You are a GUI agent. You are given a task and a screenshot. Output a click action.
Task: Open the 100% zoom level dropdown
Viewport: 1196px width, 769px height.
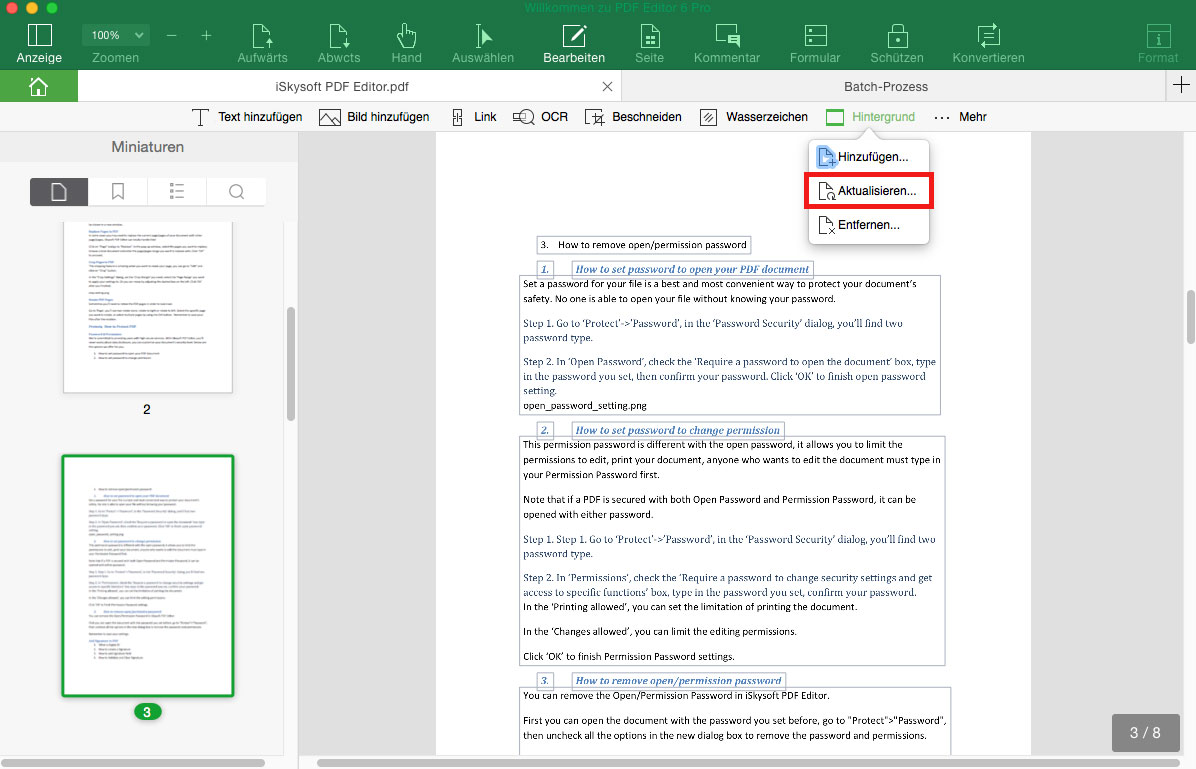click(x=115, y=34)
